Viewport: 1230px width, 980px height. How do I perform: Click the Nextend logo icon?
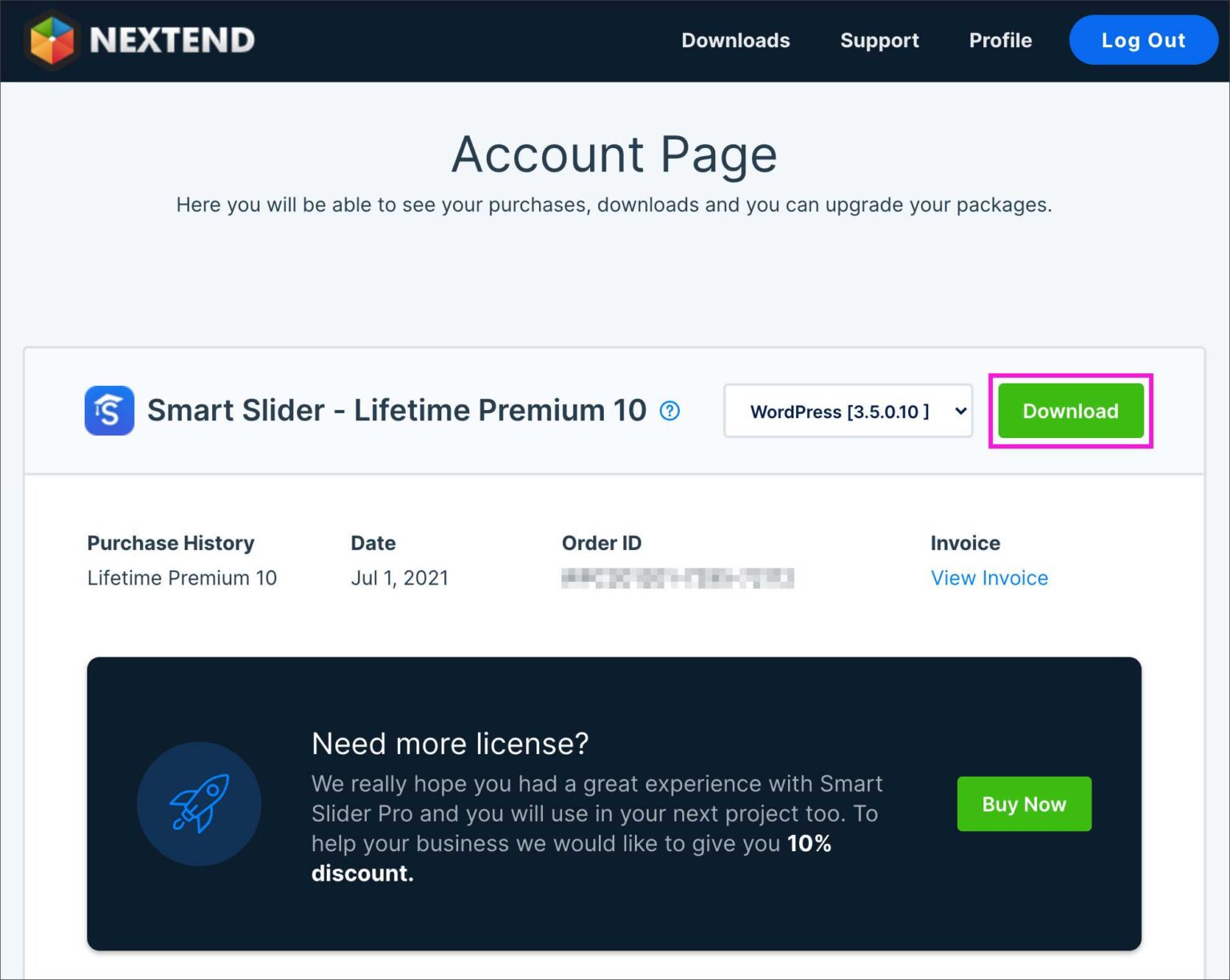point(51,40)
